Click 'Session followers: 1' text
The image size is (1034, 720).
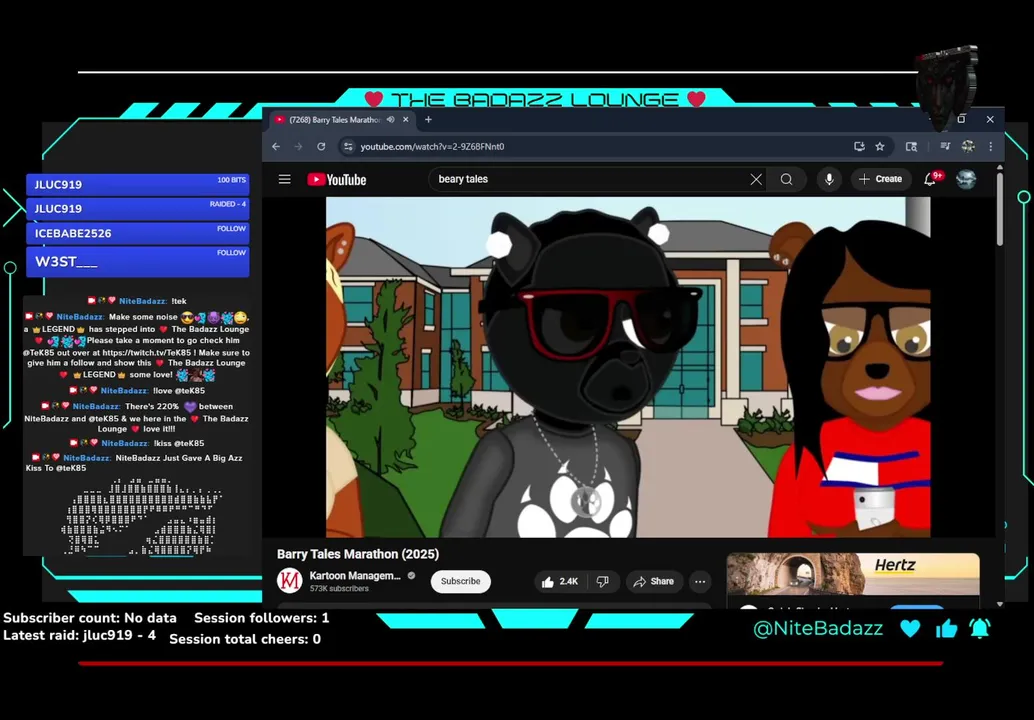(261, 618)
